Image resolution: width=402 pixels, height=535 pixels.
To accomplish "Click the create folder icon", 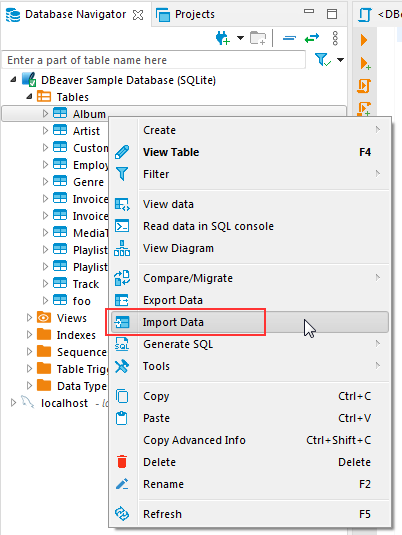I will [258, 38].
